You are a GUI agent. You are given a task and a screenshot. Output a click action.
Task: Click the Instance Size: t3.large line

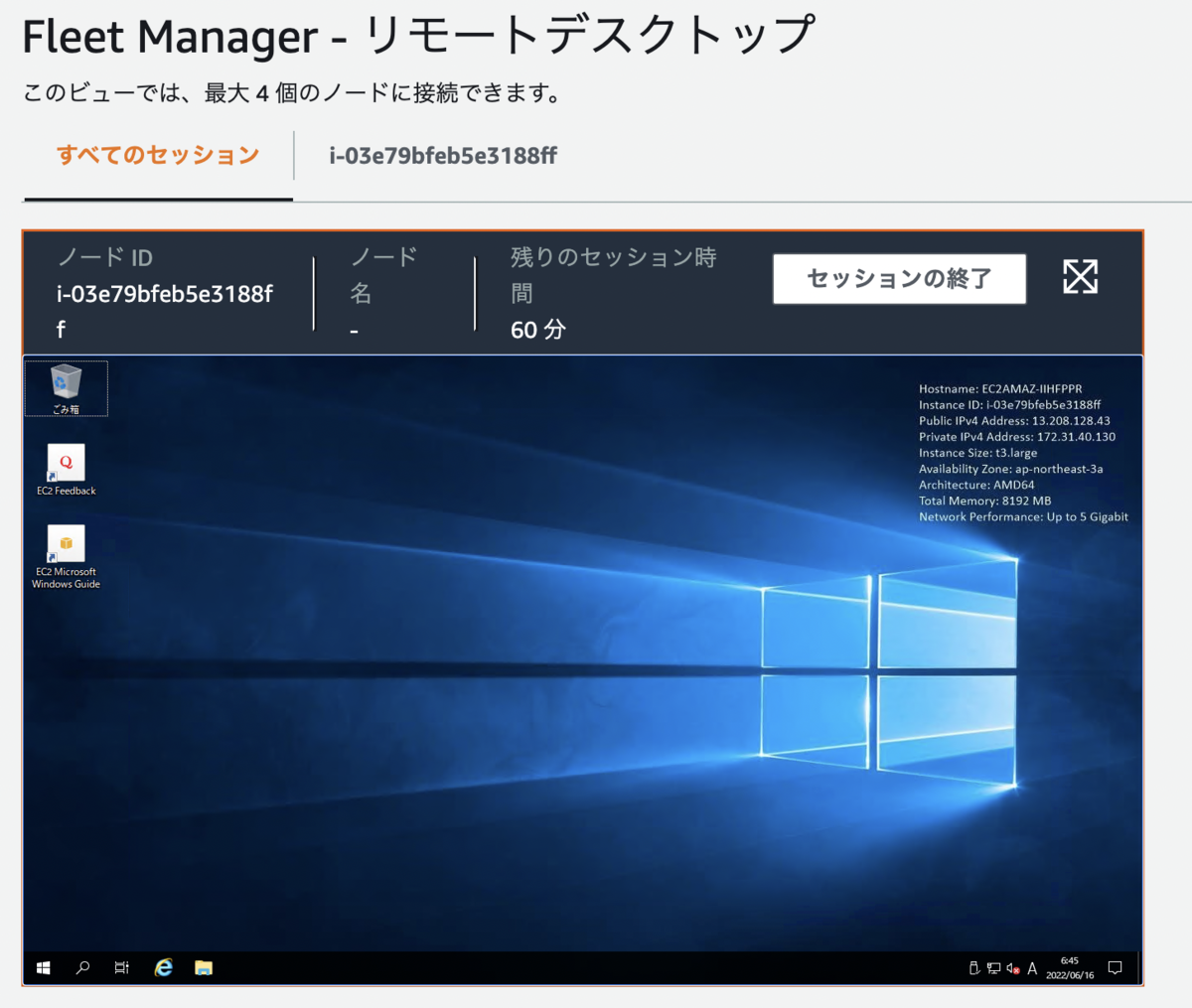coord(977,453)
